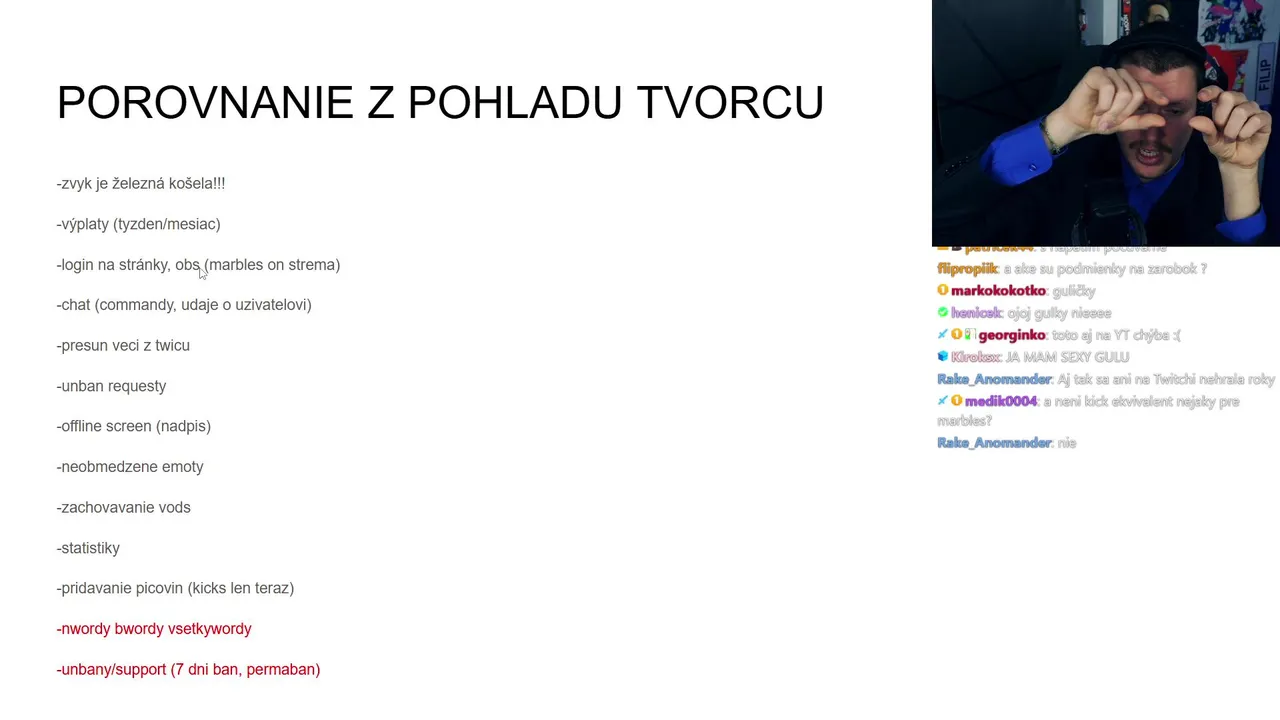The height and width of the screenshot is (720, 1280).
Task: Click Kiroksx's blue cube badge
Action: (x=942, y=356)
